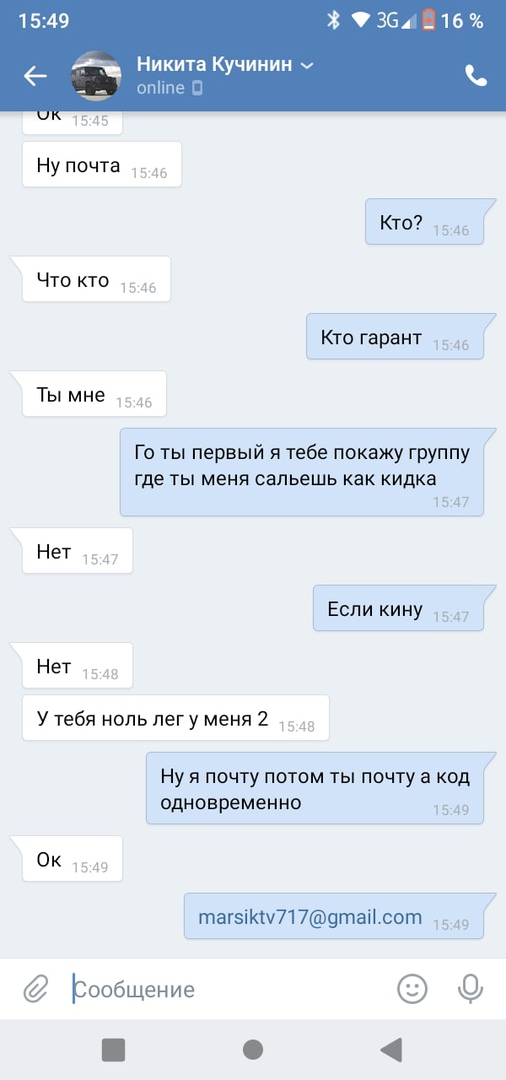Start a voice call with phone icon
This screenshot has height=1080, width=506.
(x=476, y=76)
